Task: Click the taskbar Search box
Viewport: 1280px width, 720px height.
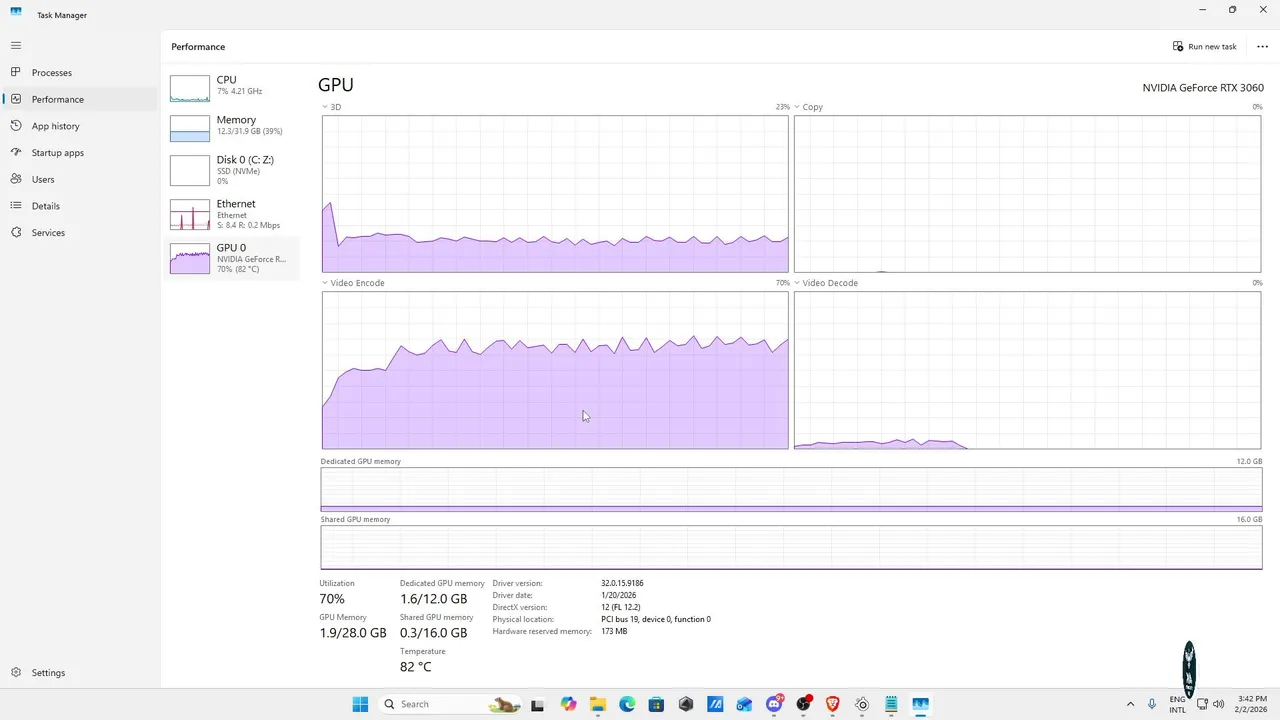Action: click(450, 704)
